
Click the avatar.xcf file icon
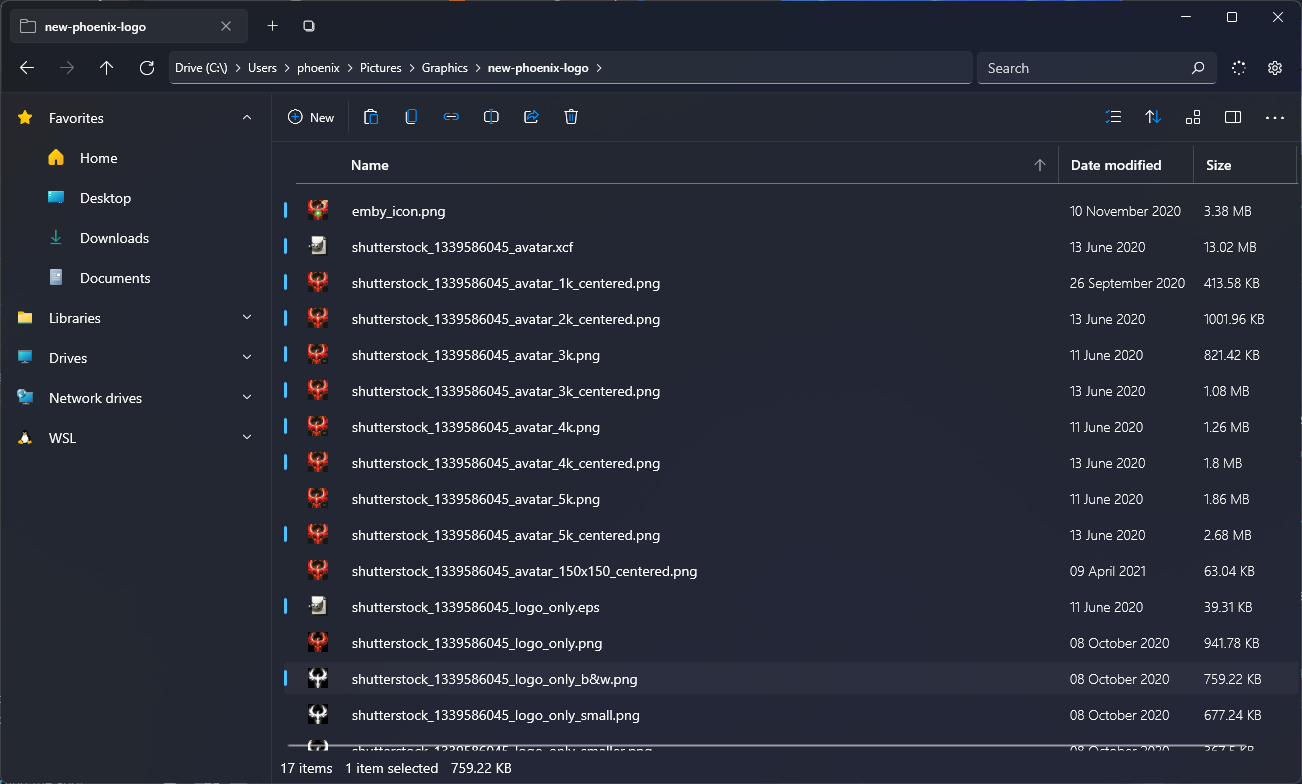click(318, 247)
